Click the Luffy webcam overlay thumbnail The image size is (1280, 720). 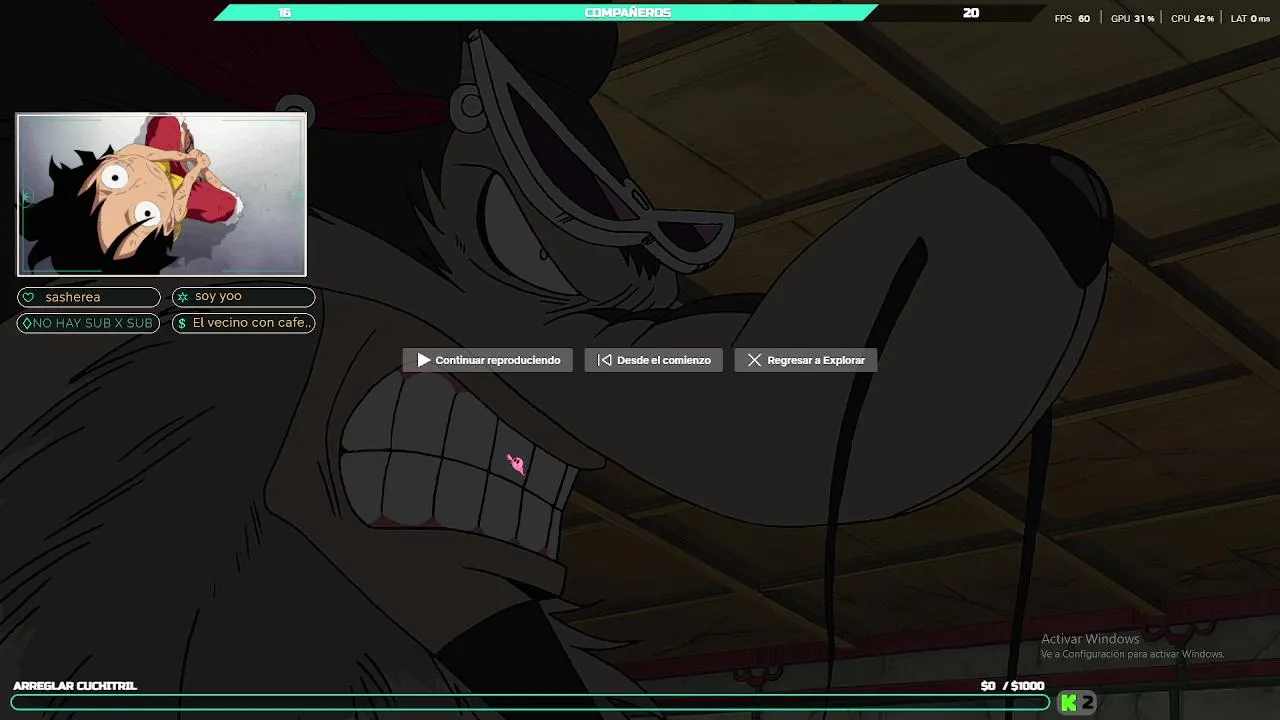tap(161, 194)
